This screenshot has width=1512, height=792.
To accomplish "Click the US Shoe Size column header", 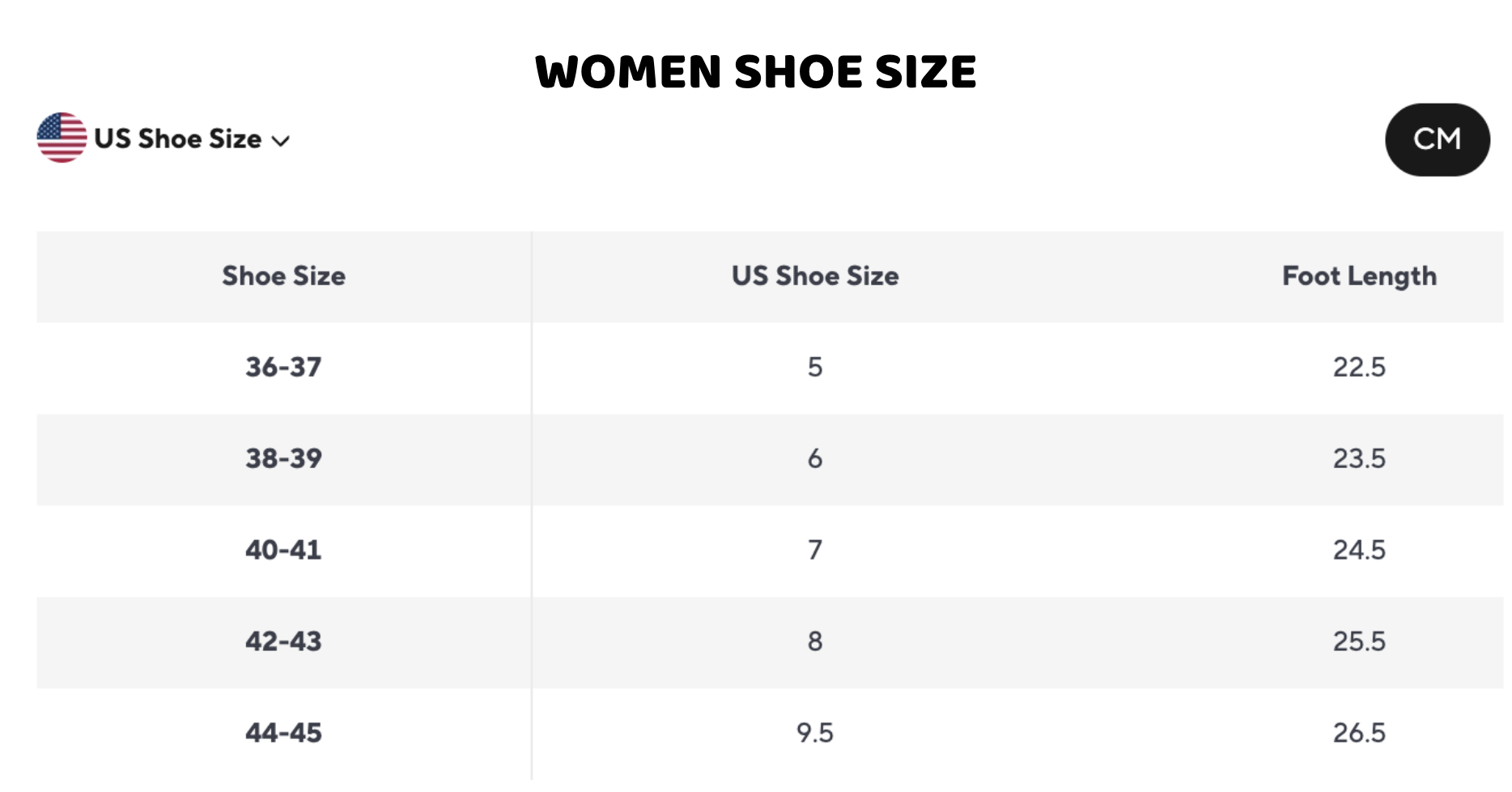I will (x=814, y=276).
